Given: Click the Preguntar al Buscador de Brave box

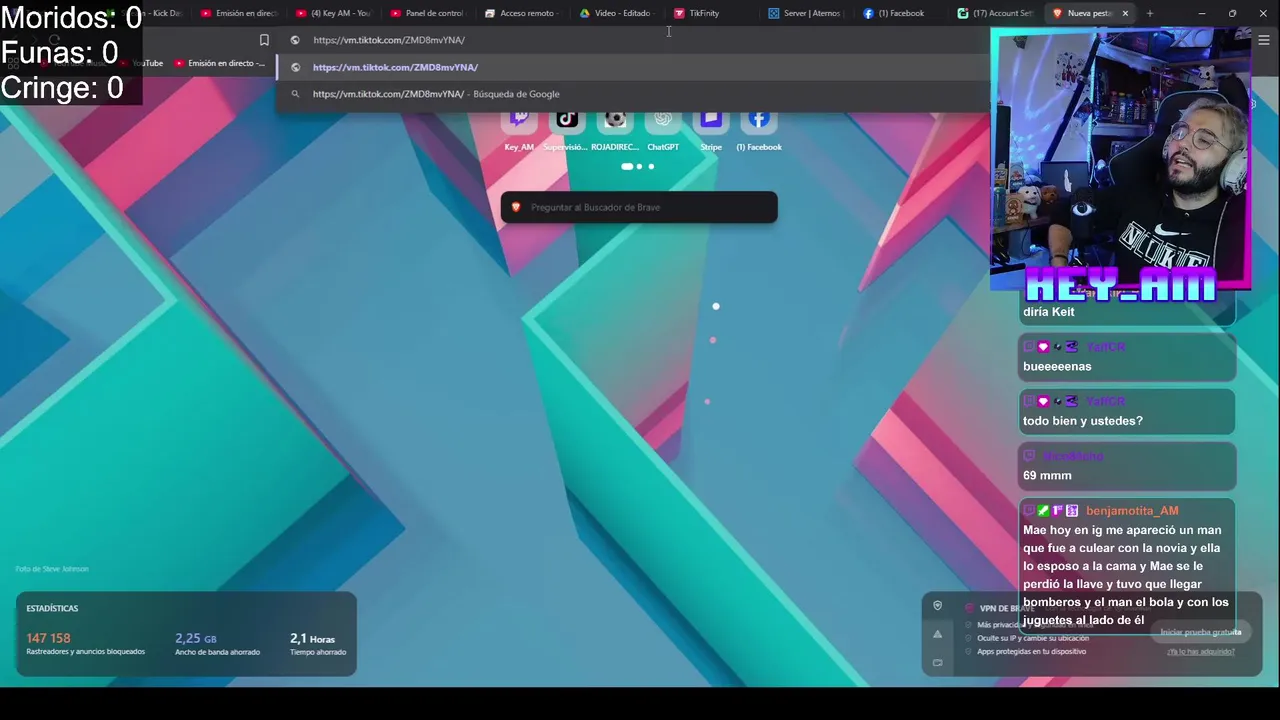Looking at the screenshot, I should point(639,207).
